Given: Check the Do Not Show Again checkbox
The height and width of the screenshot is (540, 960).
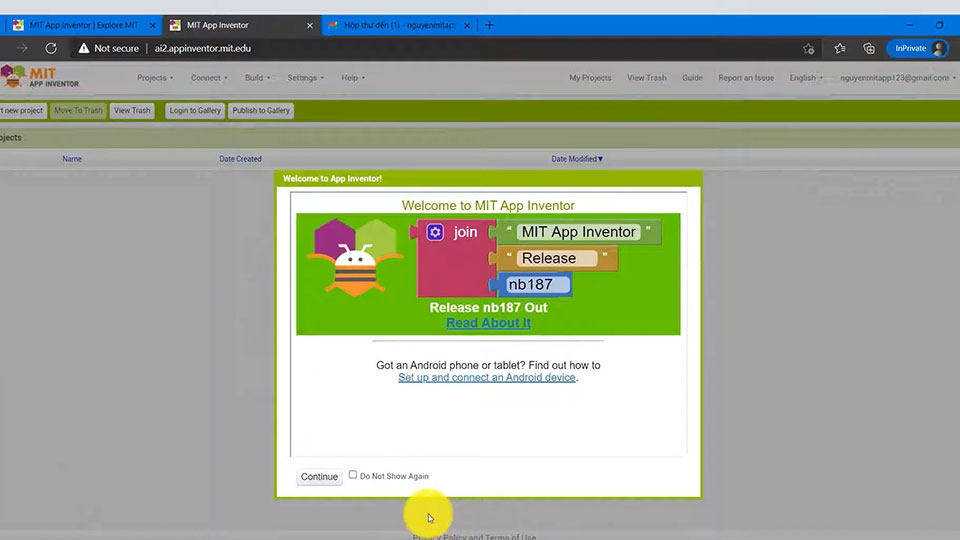Looking at the screenshot, I should pyautogui.click(x=353, y=474).
